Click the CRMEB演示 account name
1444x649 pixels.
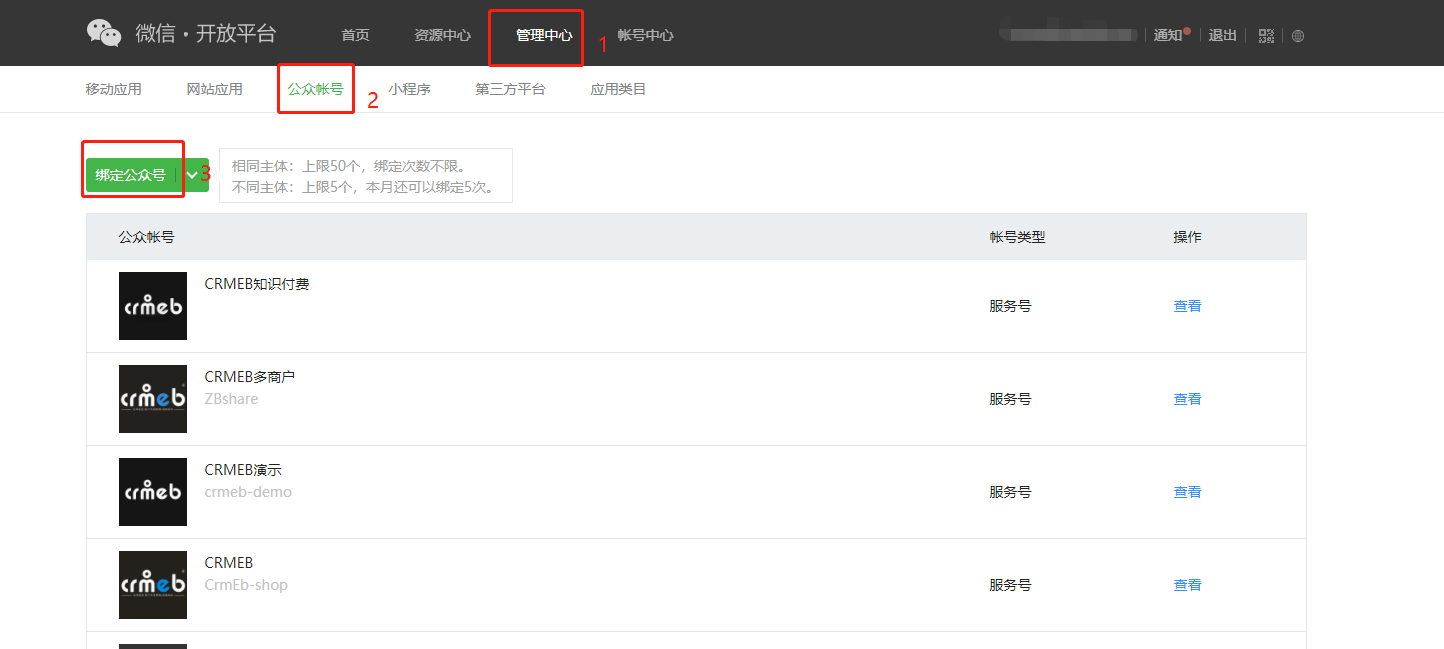tap(243, 470)
